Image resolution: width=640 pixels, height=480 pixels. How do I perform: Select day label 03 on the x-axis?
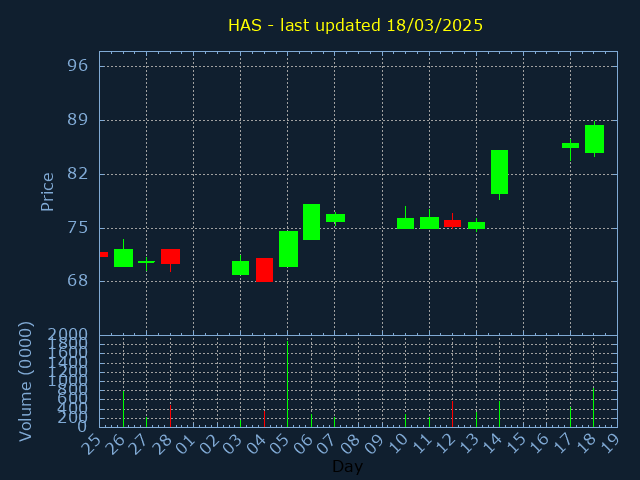232,444
